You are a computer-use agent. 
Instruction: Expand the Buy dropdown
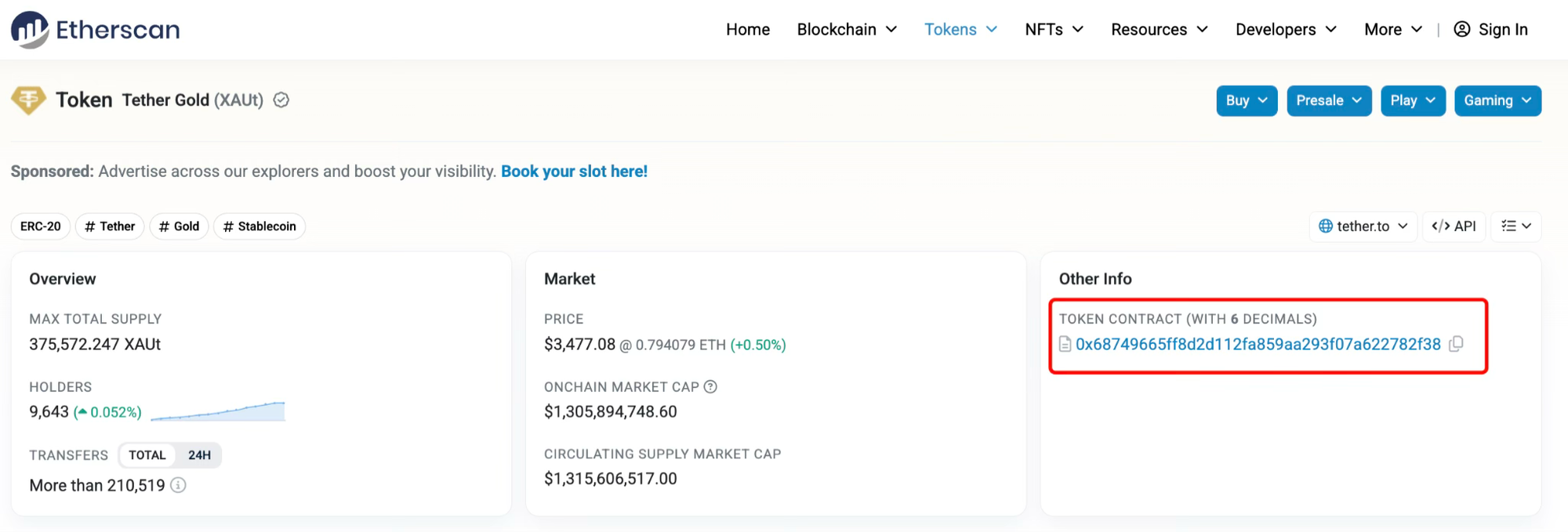1246,101
